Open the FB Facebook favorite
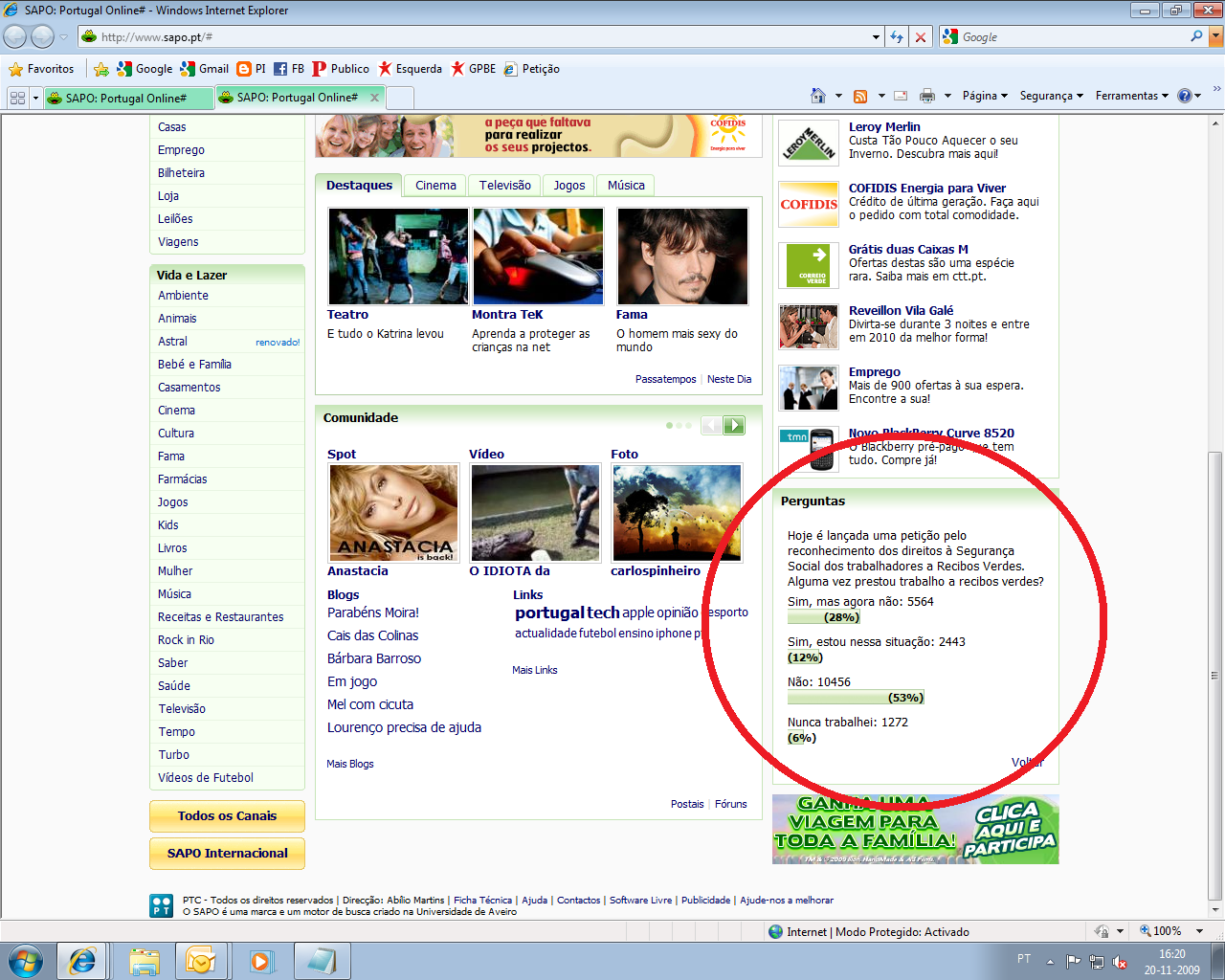Screen dimensions: 1225x980 coord(289,69)
